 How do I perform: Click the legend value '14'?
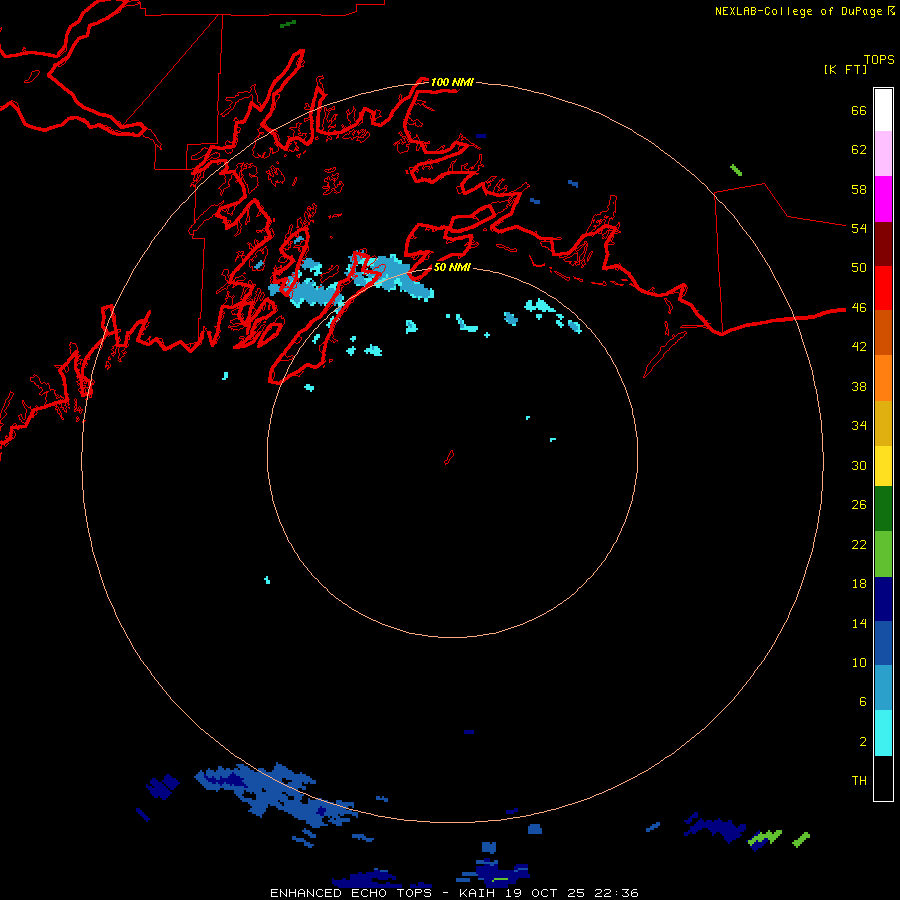(859, 623)
